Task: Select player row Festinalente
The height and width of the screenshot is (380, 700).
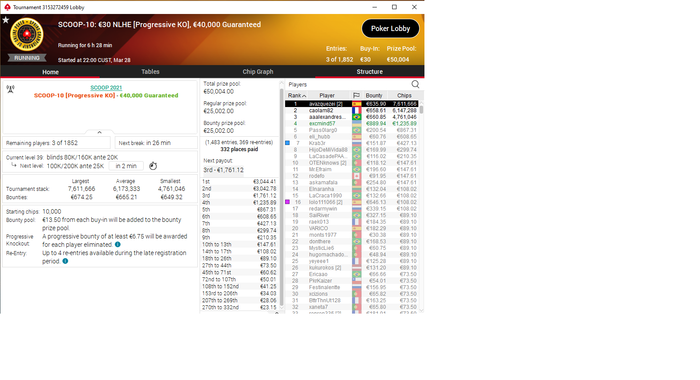Action: [351, 287]
